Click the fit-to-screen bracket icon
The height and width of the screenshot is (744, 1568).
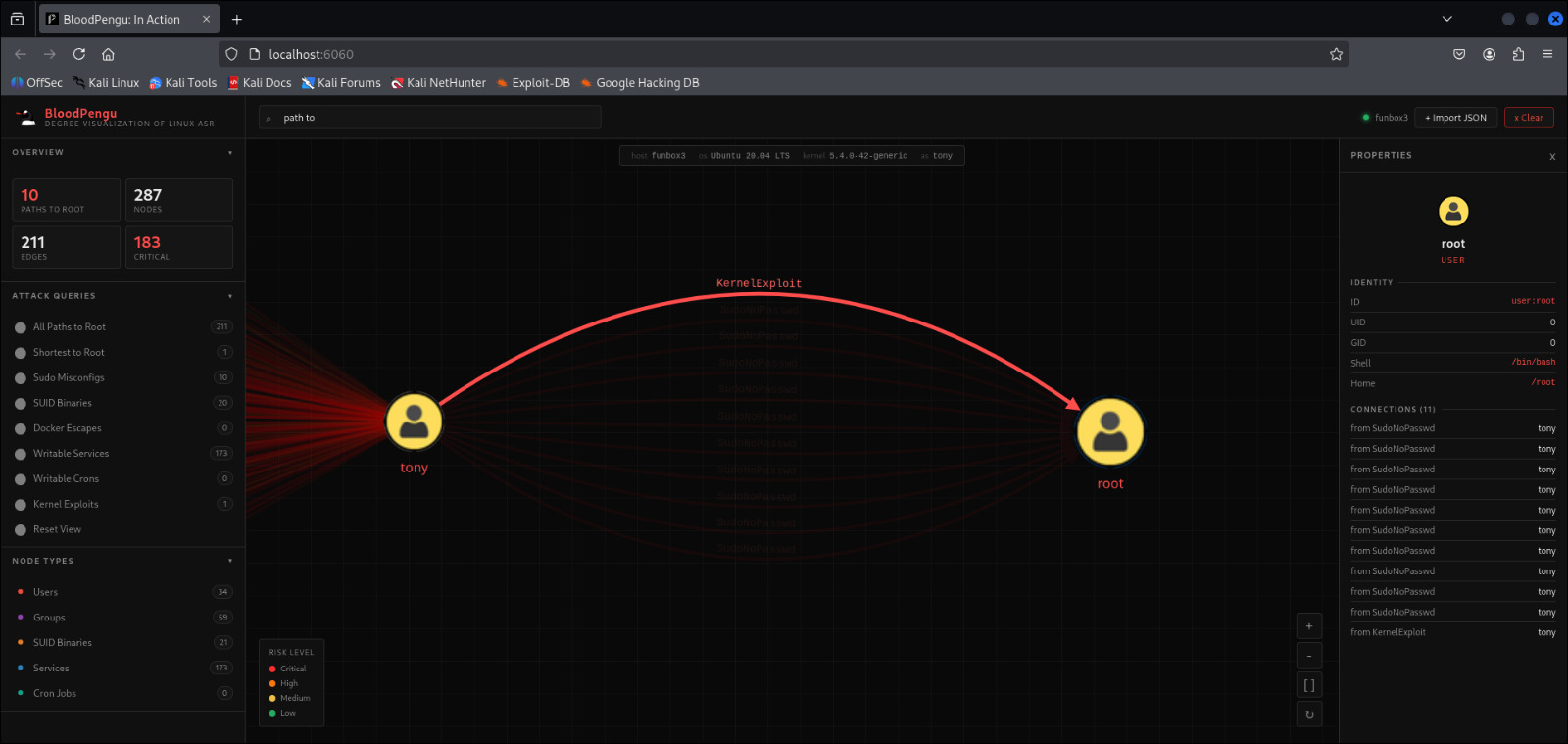point(1309,685)
